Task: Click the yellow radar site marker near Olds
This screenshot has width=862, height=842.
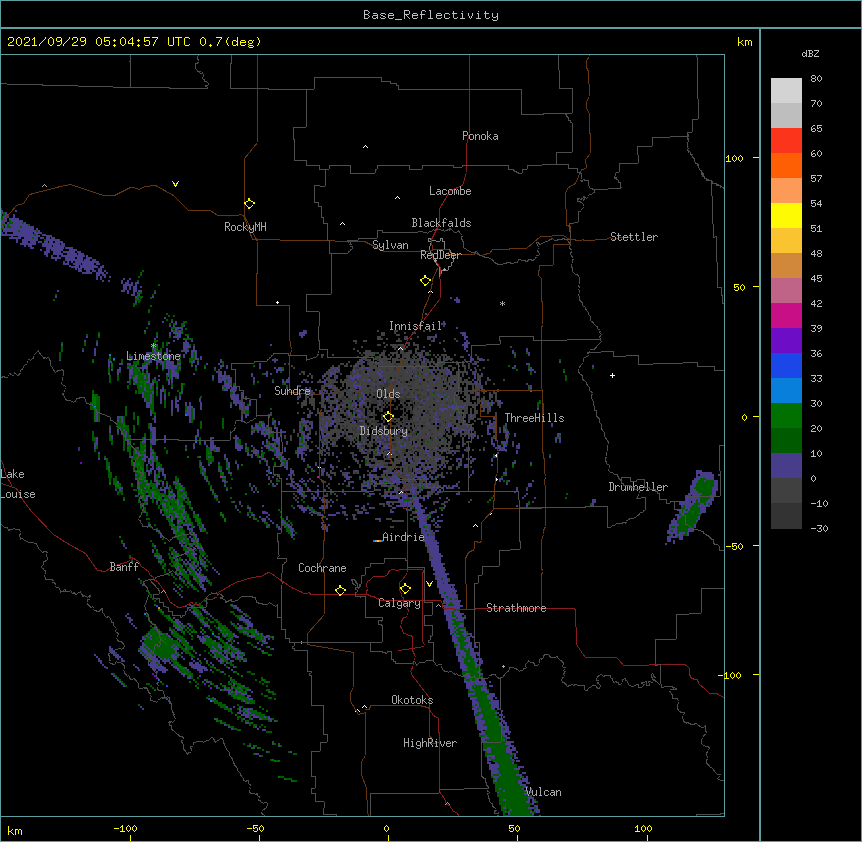Action: (x=388, y=417)
